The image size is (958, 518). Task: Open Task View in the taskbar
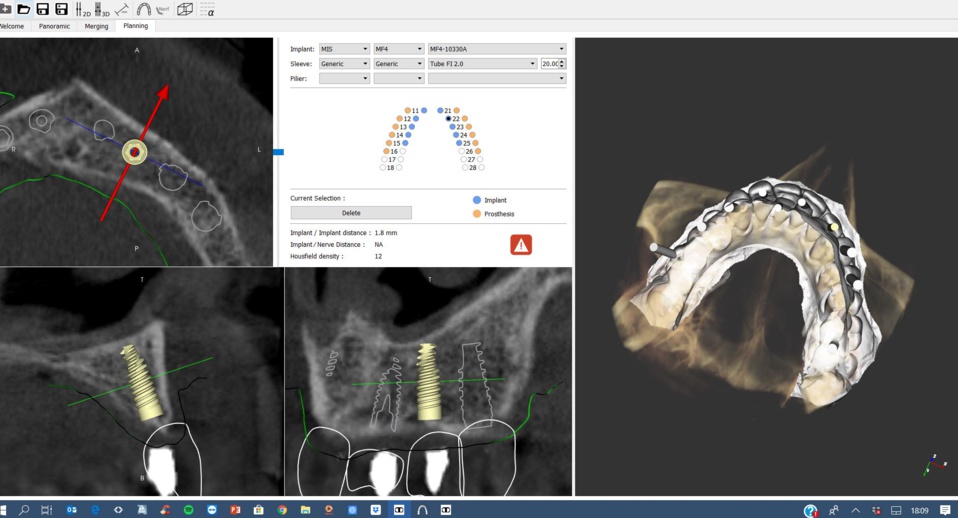46,509
